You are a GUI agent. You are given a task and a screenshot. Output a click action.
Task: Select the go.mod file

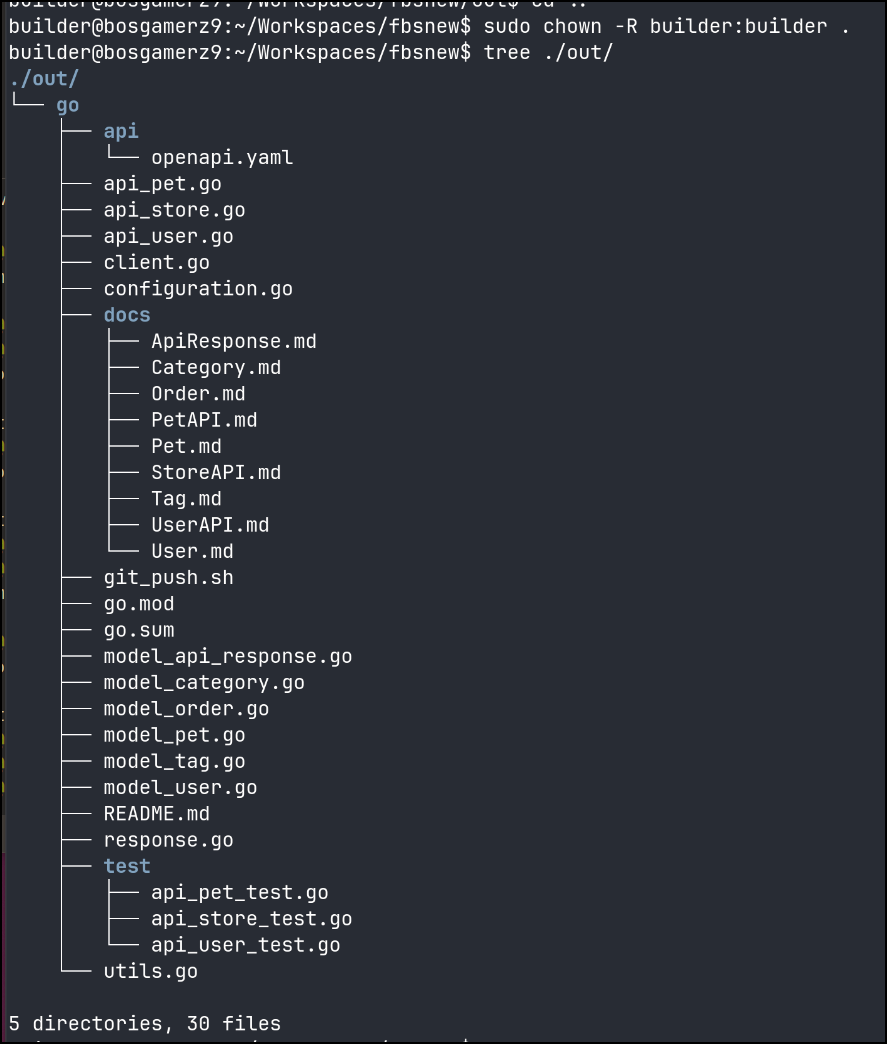(139, 604)
